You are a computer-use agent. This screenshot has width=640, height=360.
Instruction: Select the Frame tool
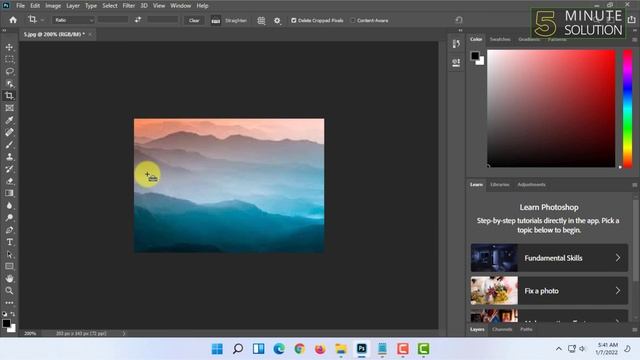coord(9,108)
